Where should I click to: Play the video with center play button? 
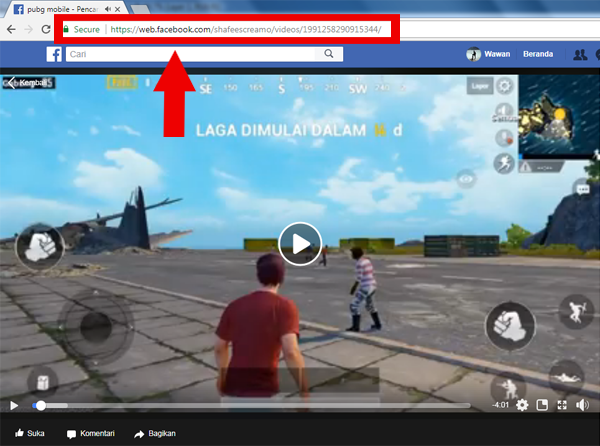coord(300,244)
